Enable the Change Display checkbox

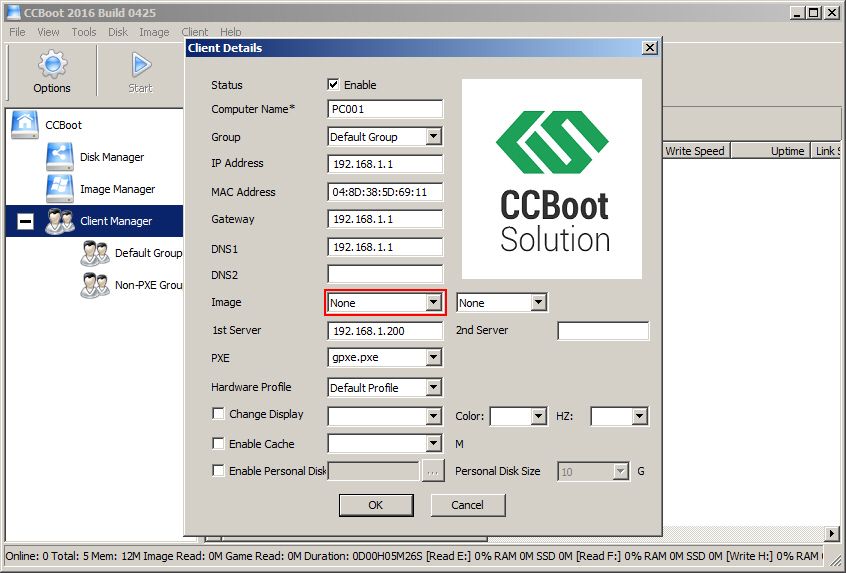click(x=218, y=414)
